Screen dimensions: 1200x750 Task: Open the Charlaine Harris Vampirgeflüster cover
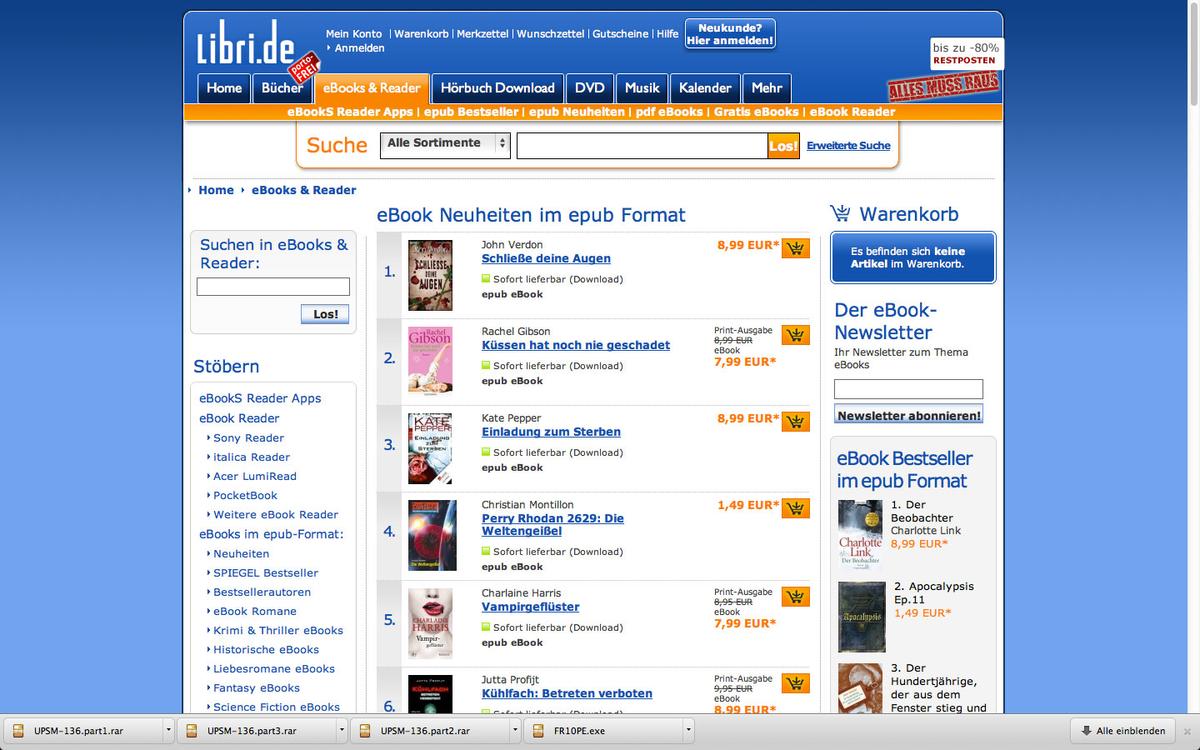tap(430, 624)
